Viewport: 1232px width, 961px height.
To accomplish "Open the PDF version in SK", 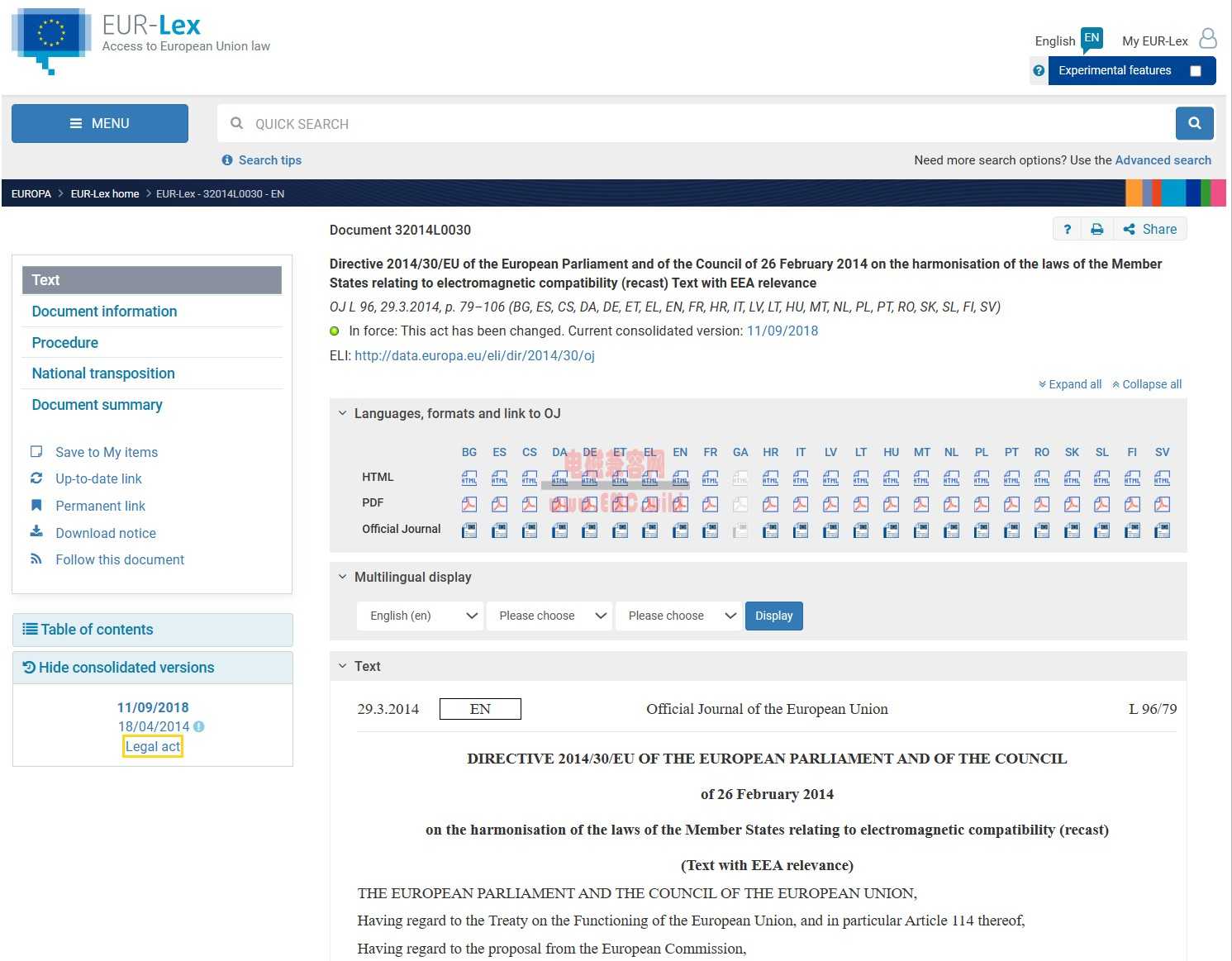I will tap(1073, 504).
